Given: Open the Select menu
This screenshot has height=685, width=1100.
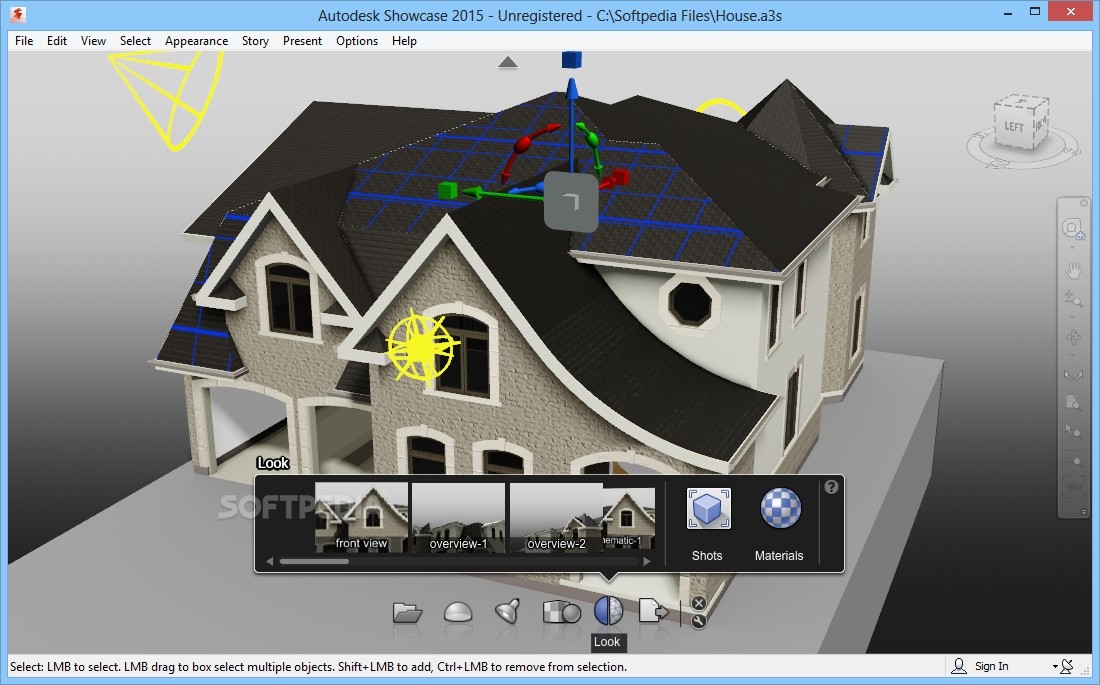Looking at the screenshot, I should point(135,41).
